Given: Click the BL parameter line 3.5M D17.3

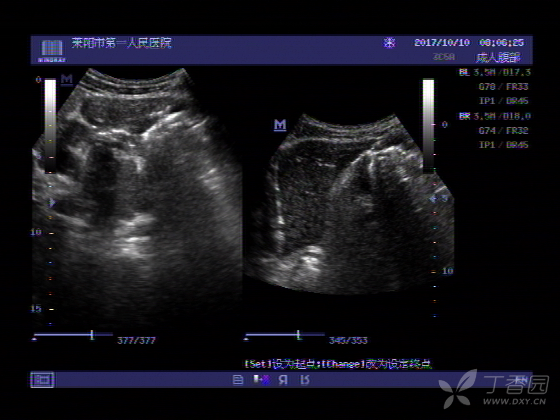Looking at the screenshot, I should point(495,72).
